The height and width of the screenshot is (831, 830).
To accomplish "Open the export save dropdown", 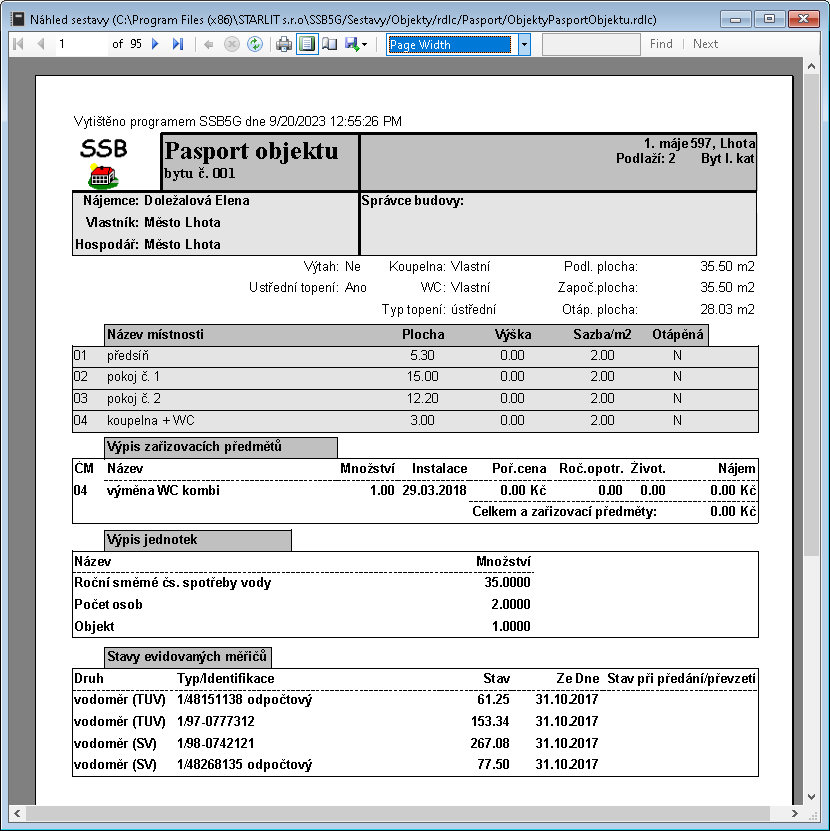I will 356,44.
